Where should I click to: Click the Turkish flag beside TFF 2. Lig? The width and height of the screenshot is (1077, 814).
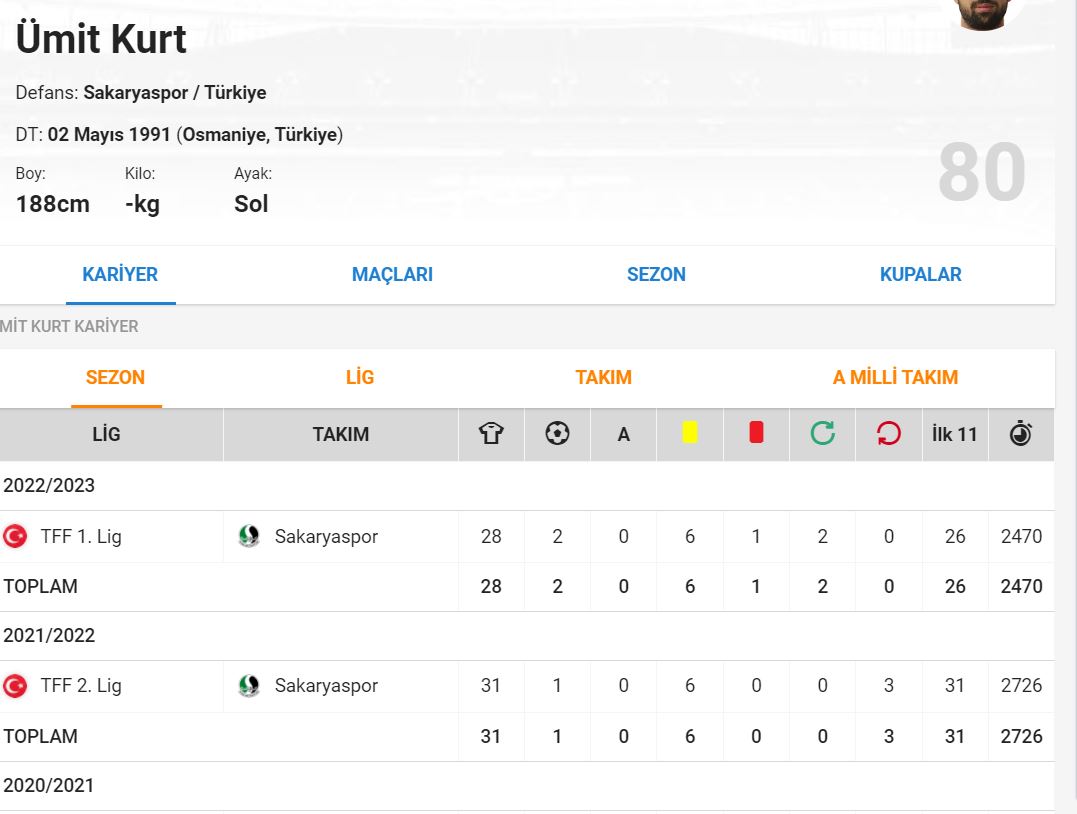pos(15,686)
